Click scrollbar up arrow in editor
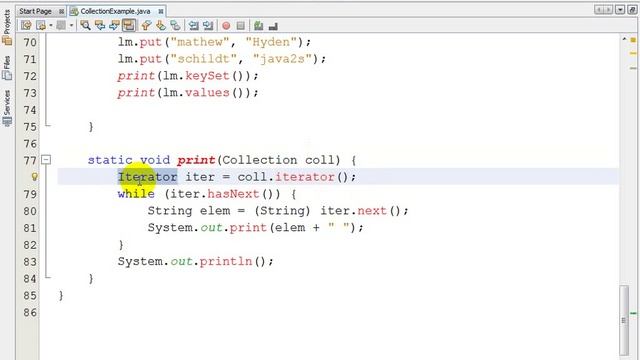This screenshot has height=360, width=640. (624, 40)
